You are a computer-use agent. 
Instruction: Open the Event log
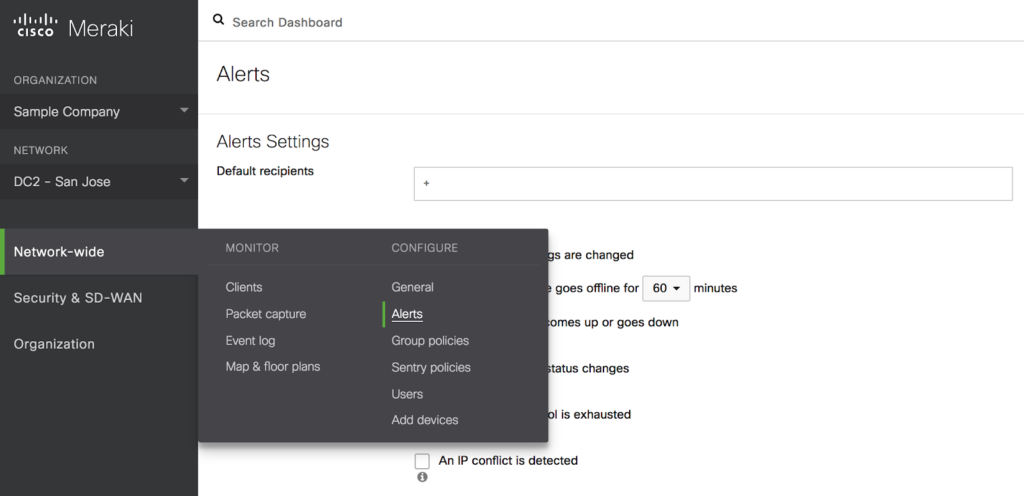(x=250, y=341)
